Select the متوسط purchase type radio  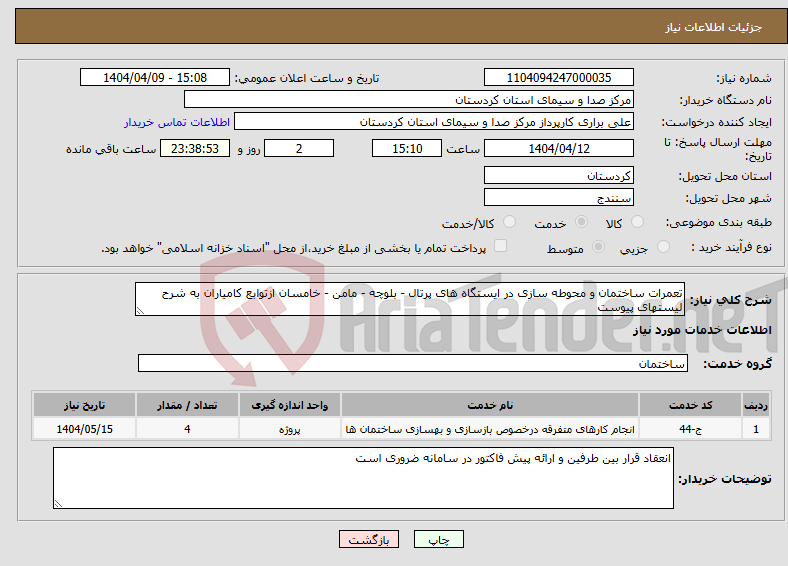click(x=598, y=246)
